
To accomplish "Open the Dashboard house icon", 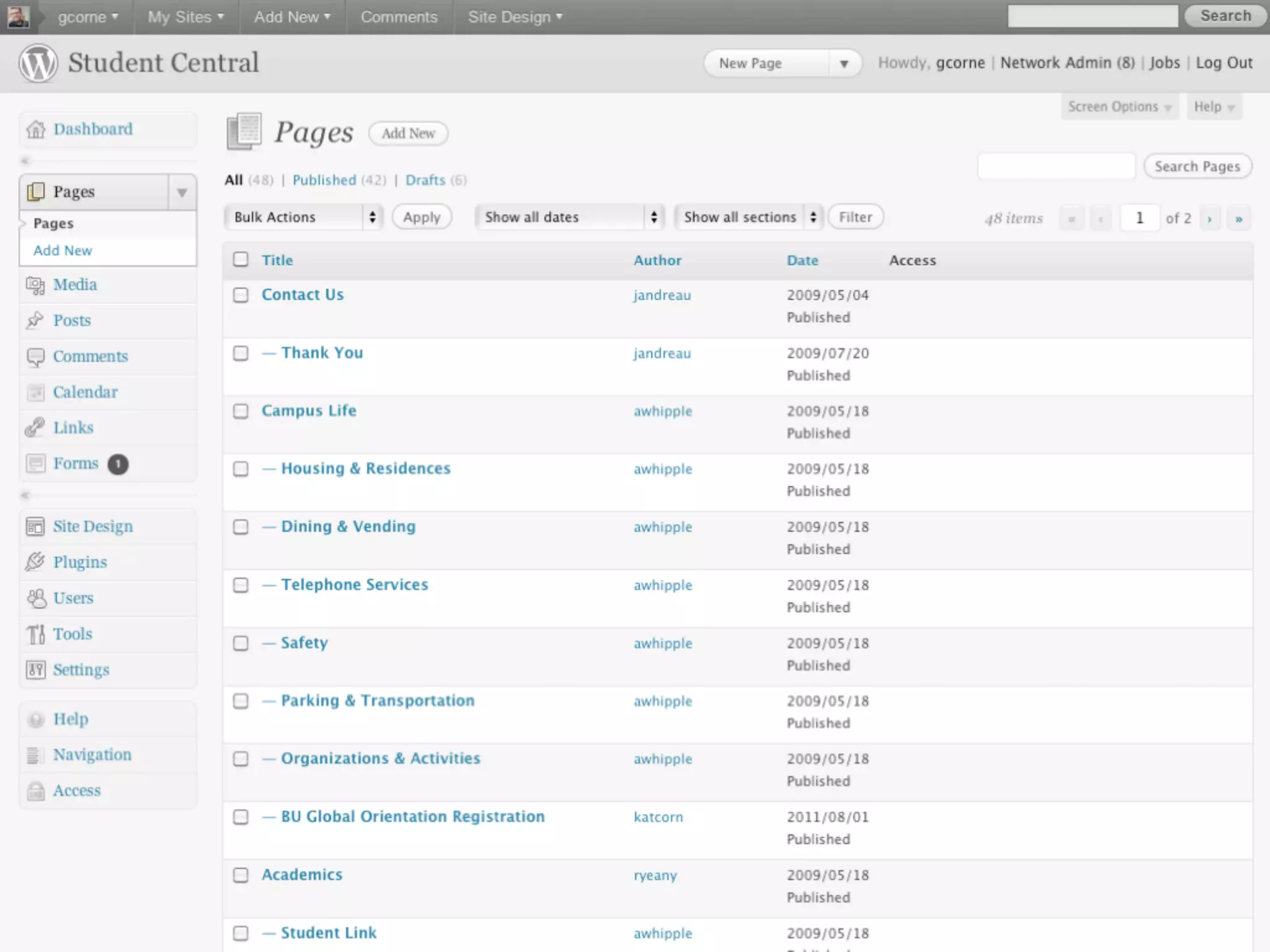I will (x=36, y=130).
